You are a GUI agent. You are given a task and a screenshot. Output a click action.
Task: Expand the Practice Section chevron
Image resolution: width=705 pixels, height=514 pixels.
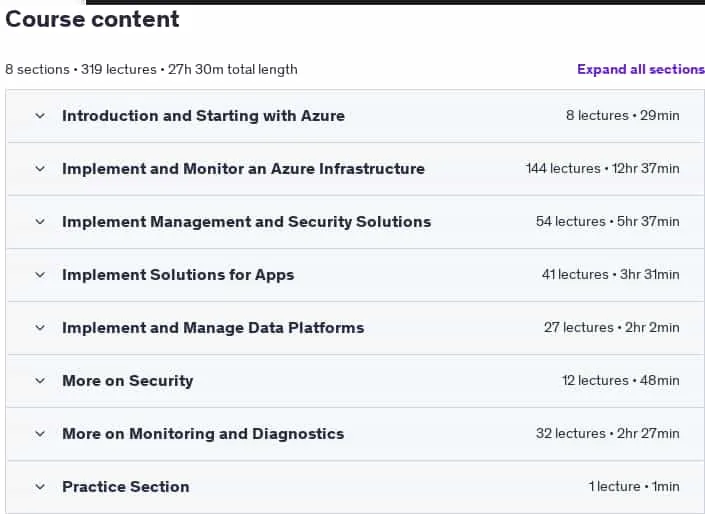click(x=40, y=487)
